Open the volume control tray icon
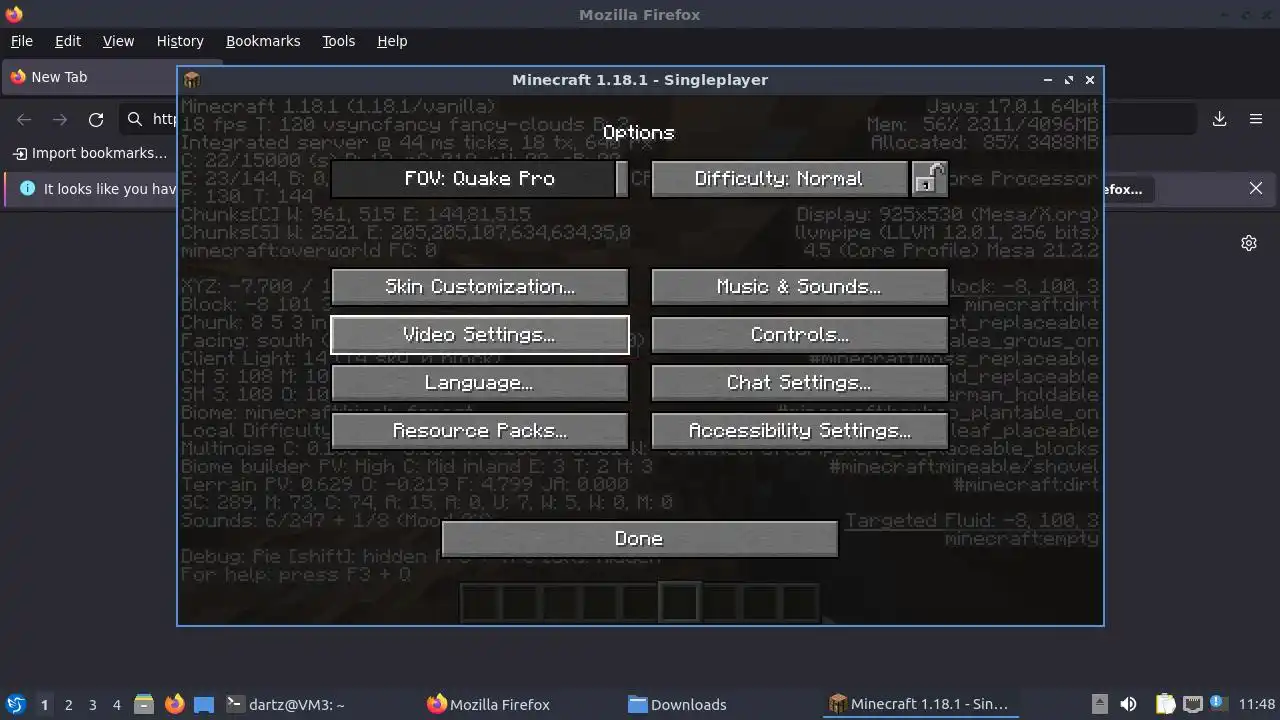The width and height of the screenshot is (1280, 720). click(1128, 704)
